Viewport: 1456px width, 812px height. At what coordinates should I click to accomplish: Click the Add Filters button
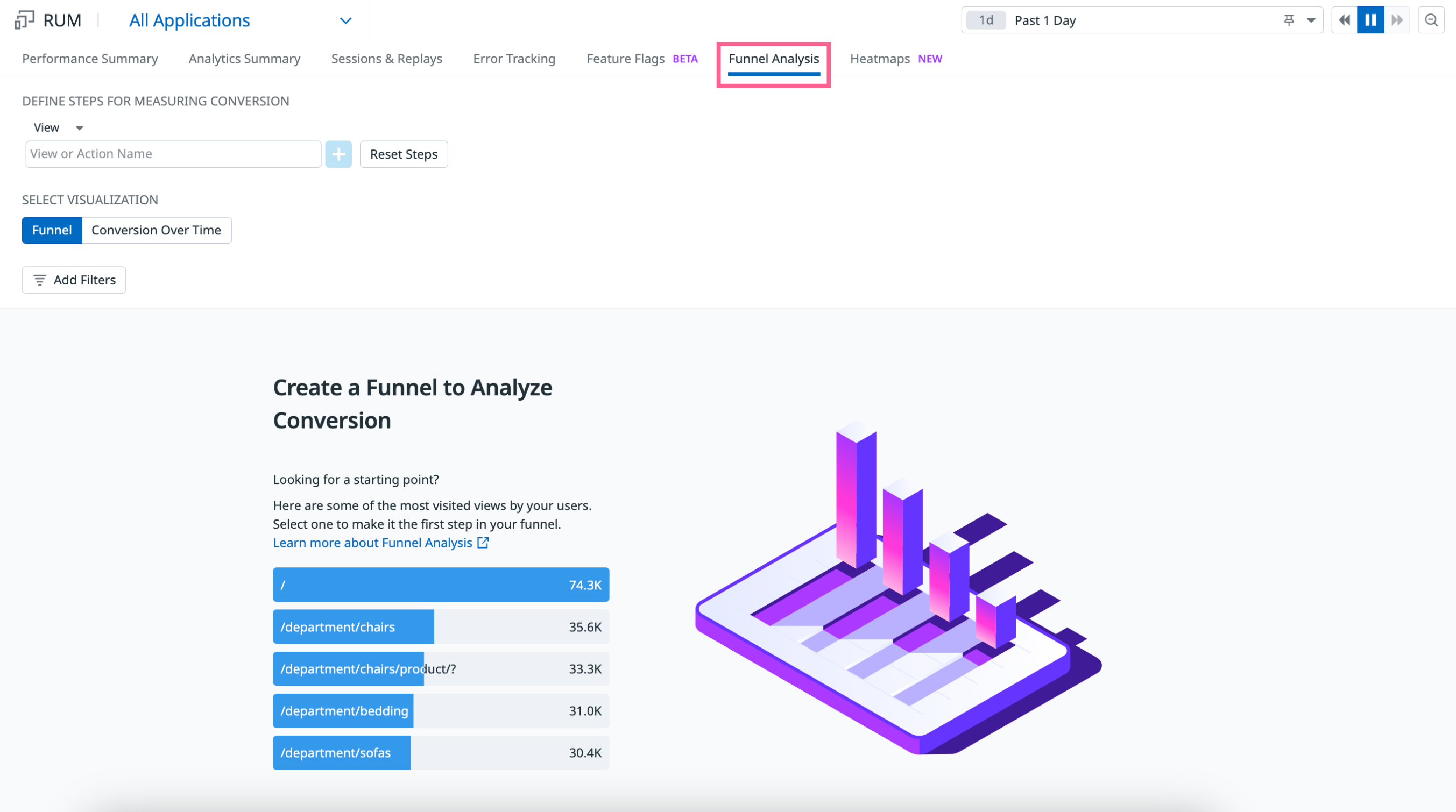pyautogui.click(x=74, y=280)
